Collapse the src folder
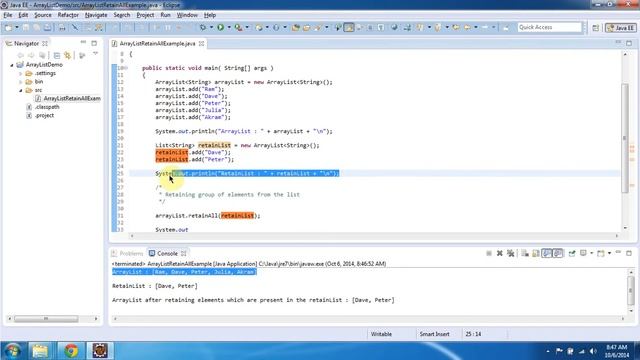 coord(21,90)
